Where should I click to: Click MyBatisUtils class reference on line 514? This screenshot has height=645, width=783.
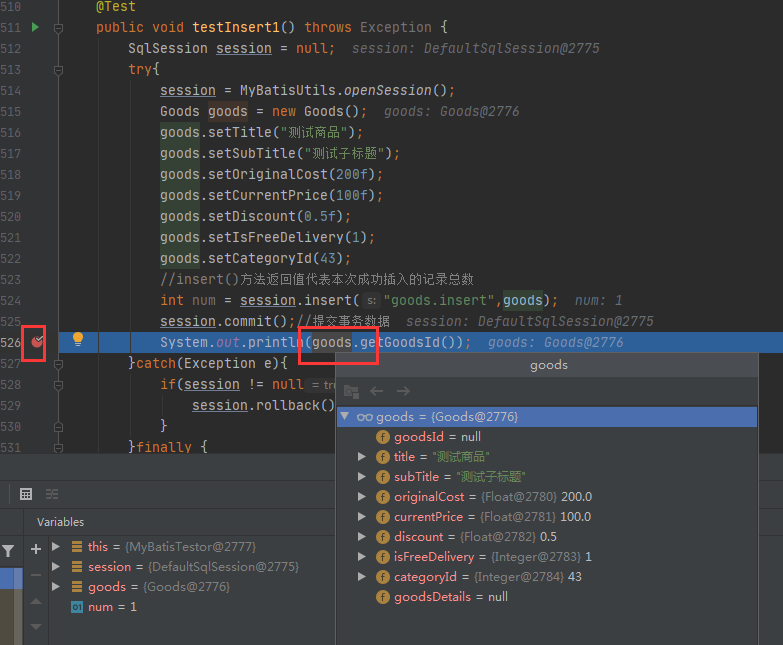(288, 90)
